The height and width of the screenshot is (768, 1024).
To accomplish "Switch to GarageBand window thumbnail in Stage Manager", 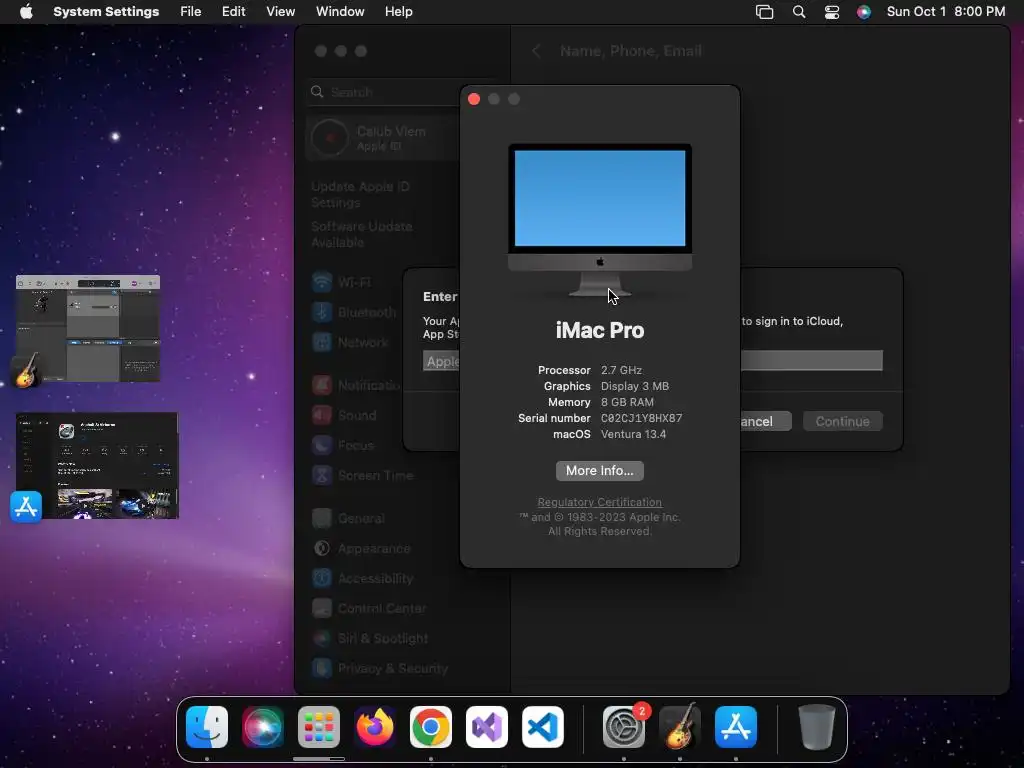I will (x=88, y=328).
